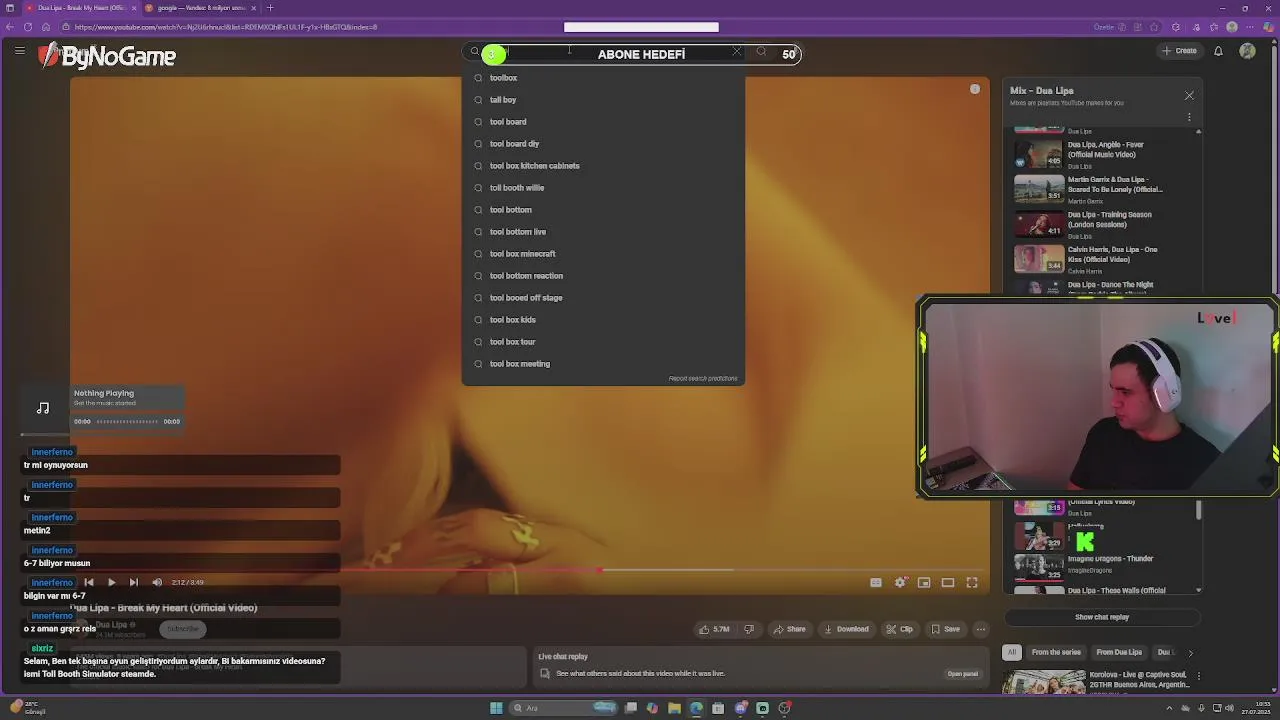
Task: Click the search magnifier button
Action: tap(762, 52)
